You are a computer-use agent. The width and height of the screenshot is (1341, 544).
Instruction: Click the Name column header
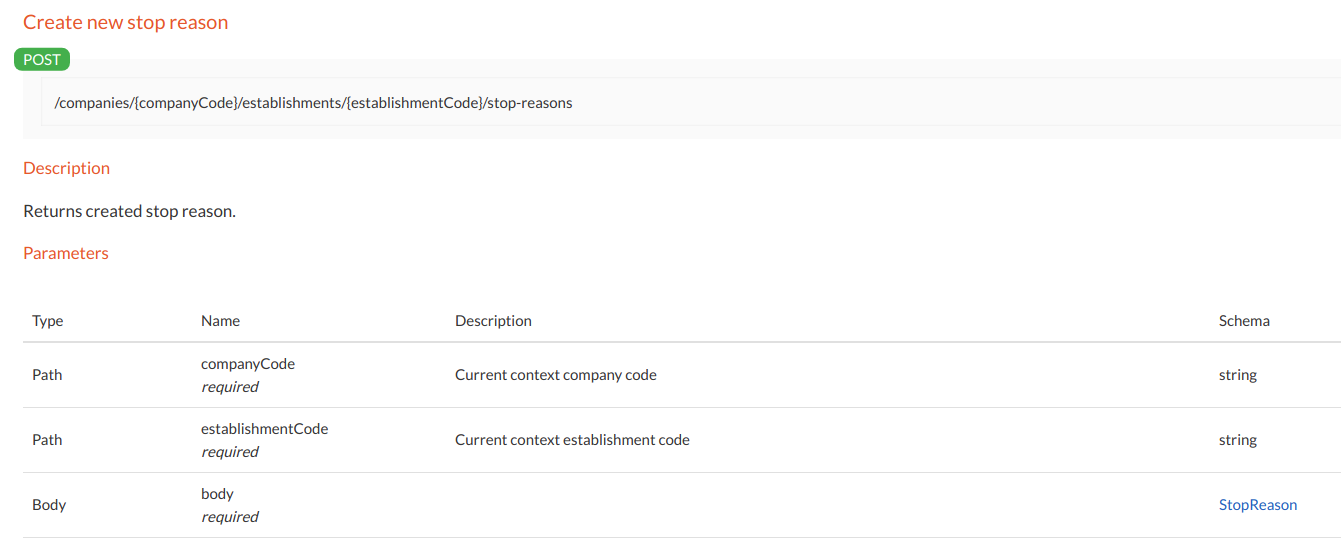(x=220, y=321)
